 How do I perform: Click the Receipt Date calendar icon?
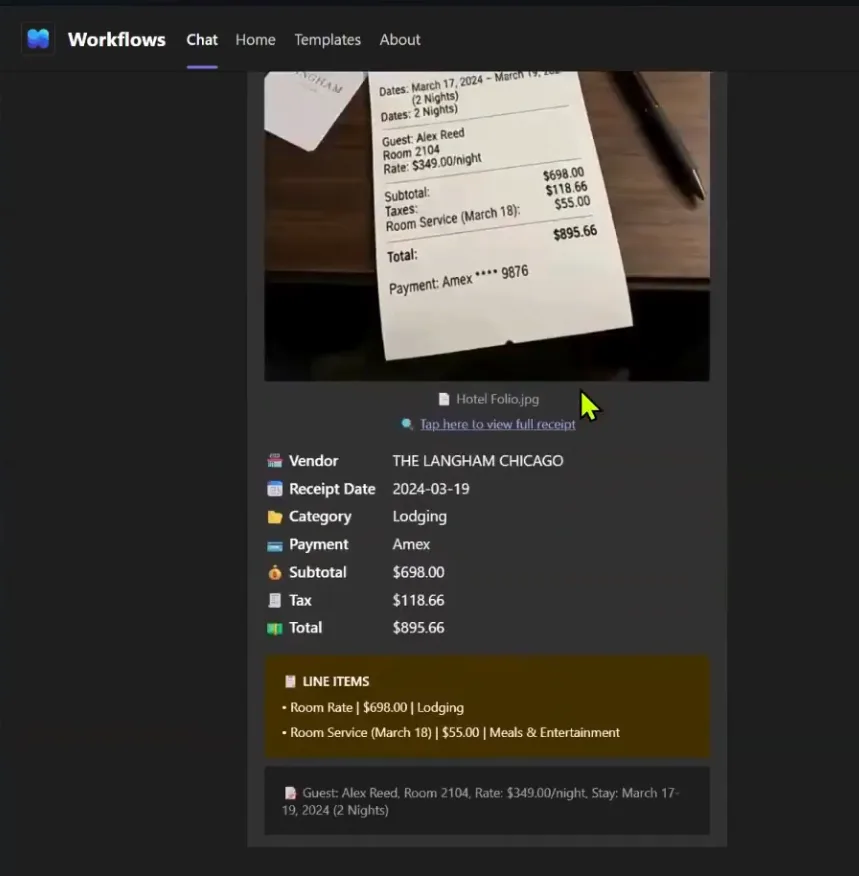point(275,489)
